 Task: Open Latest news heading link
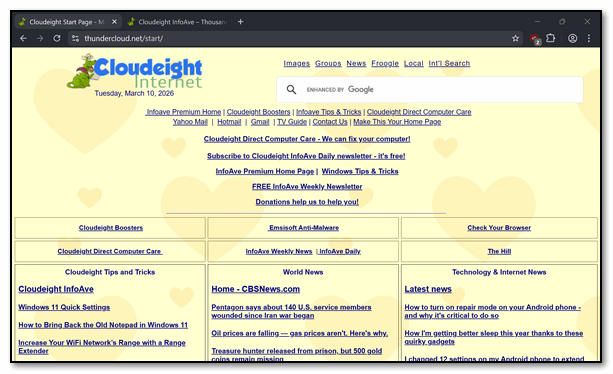click(x=428, y=289)
